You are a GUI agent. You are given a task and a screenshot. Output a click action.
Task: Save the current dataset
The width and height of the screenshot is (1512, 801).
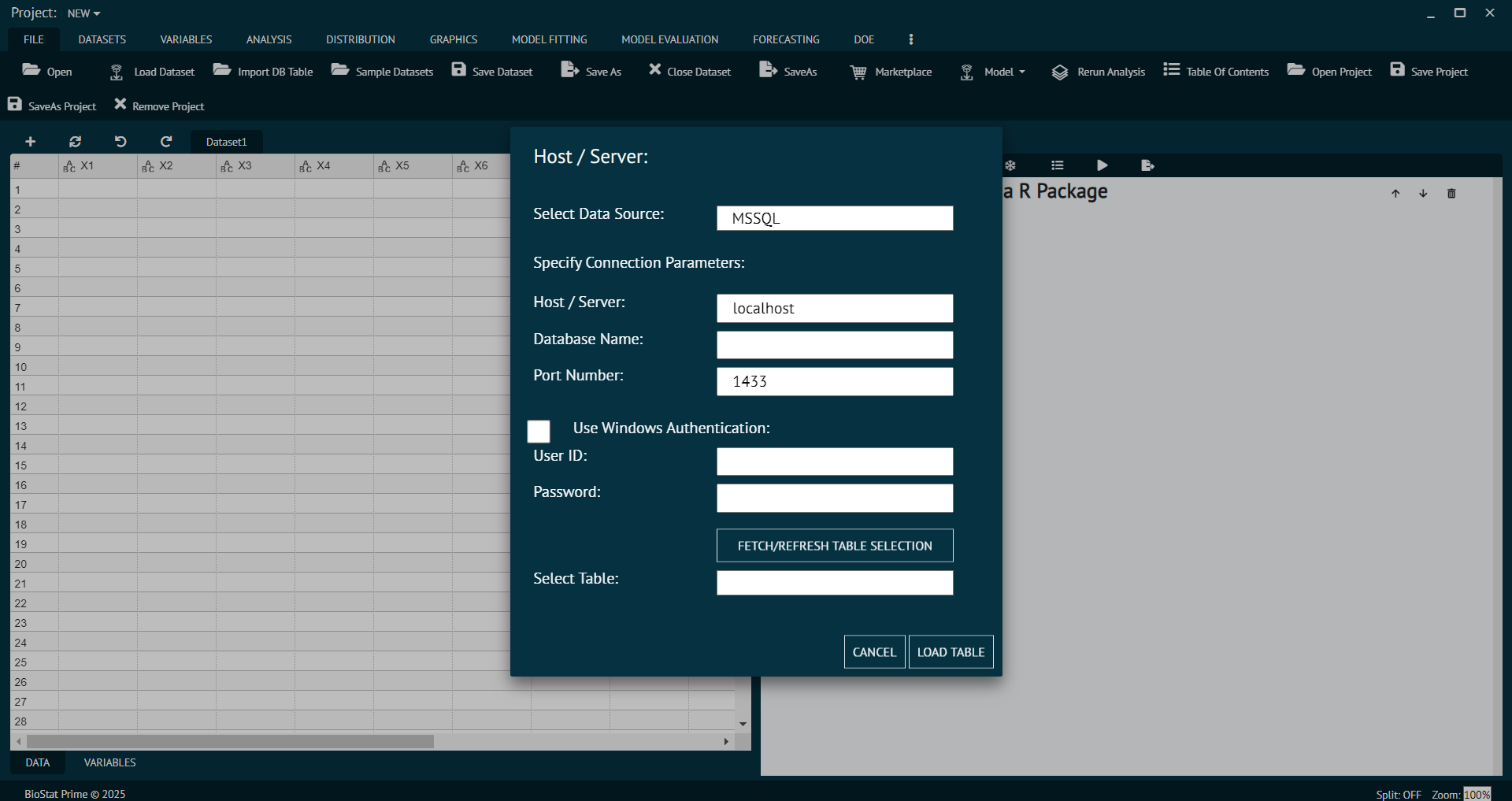[x=491, y=71]
